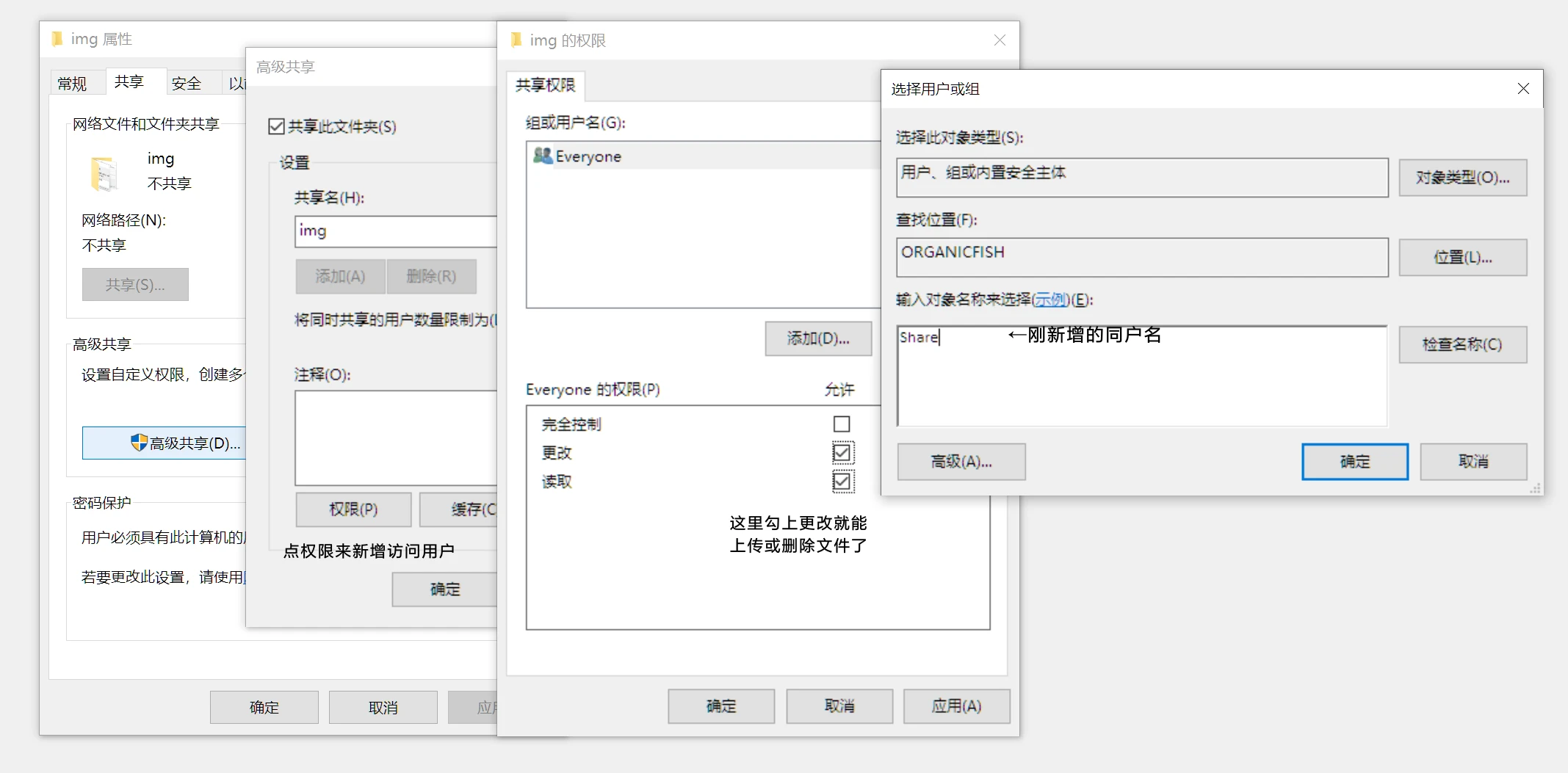Open 对象类型(O)... in select user dialog

pos(1463,178)
